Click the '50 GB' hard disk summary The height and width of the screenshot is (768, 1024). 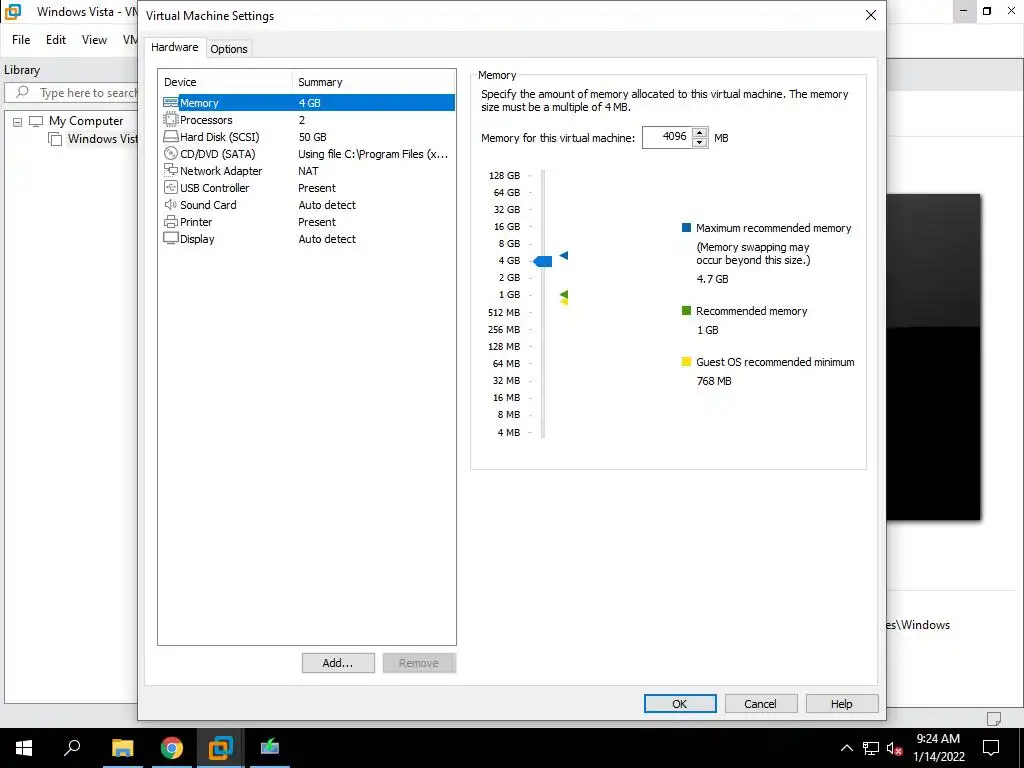tap(312, 137)
